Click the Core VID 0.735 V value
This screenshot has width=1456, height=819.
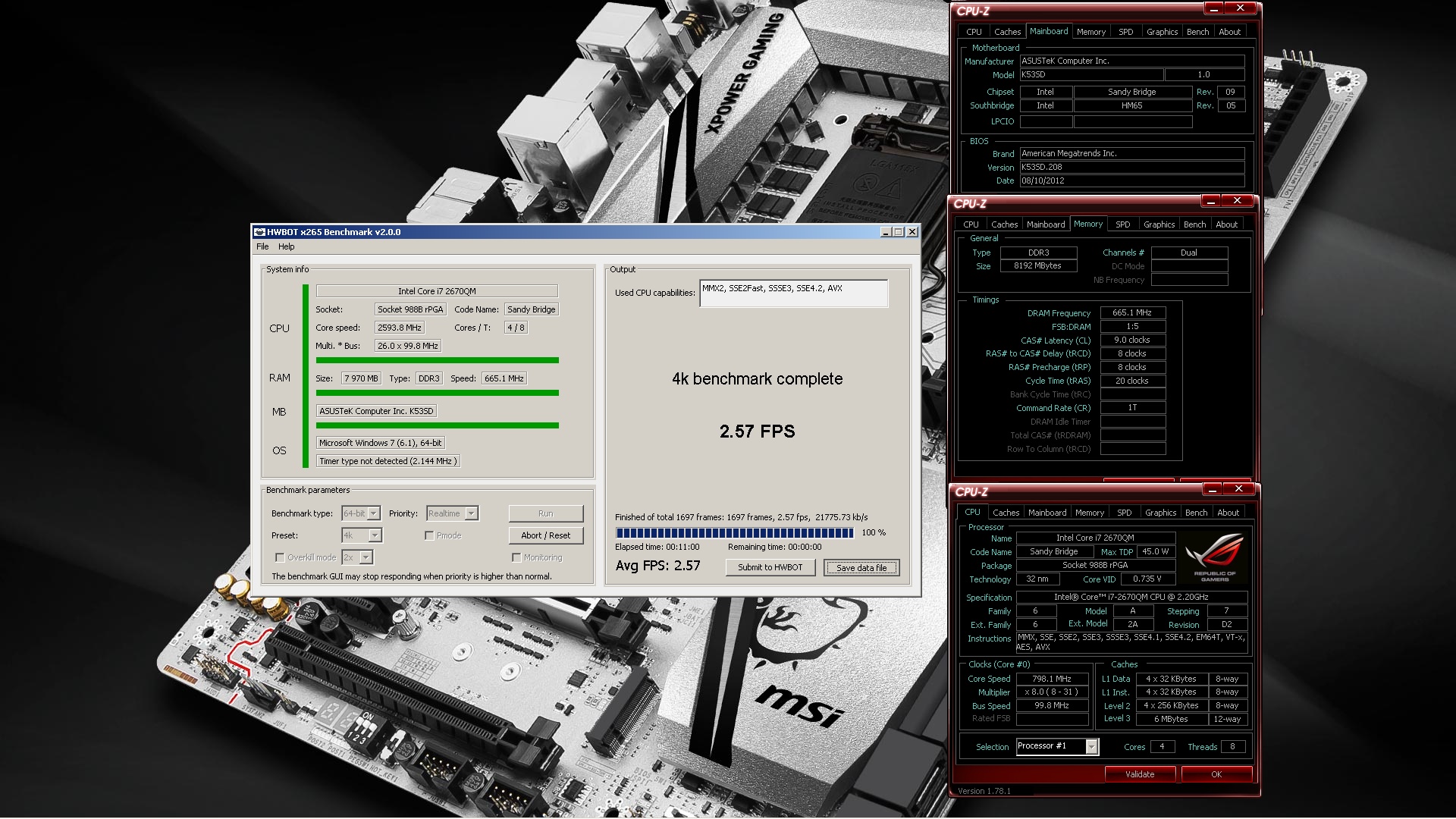1147,579
